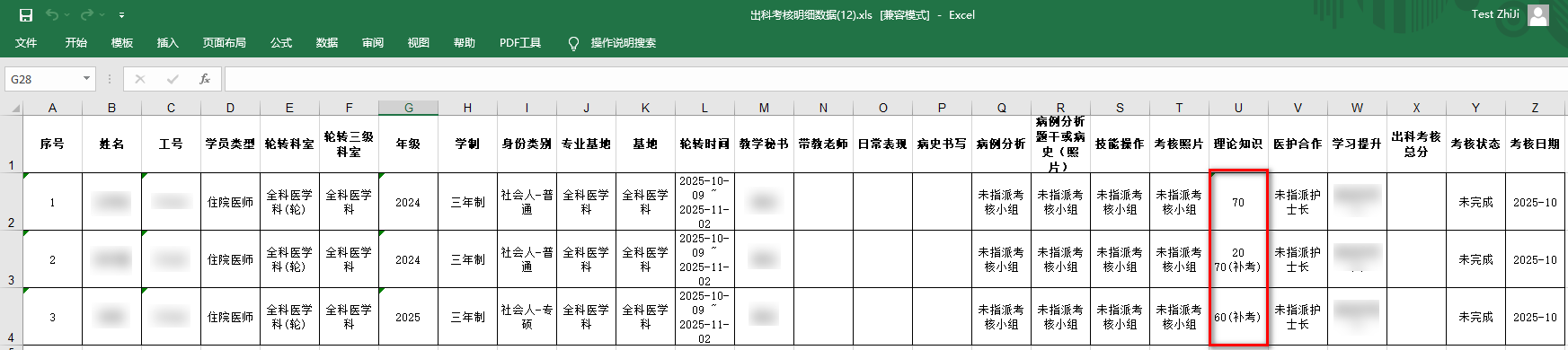Switch to the 插入 ribbon tab

(x=168, y=42)
